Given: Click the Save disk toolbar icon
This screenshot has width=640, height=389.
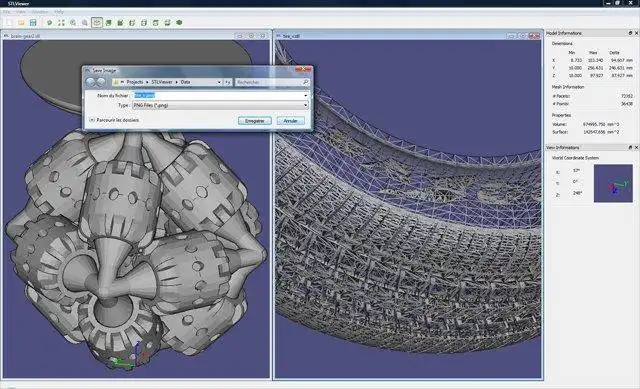Looking at the screenshot, I should pyautogui.click(x=33, y=22).
